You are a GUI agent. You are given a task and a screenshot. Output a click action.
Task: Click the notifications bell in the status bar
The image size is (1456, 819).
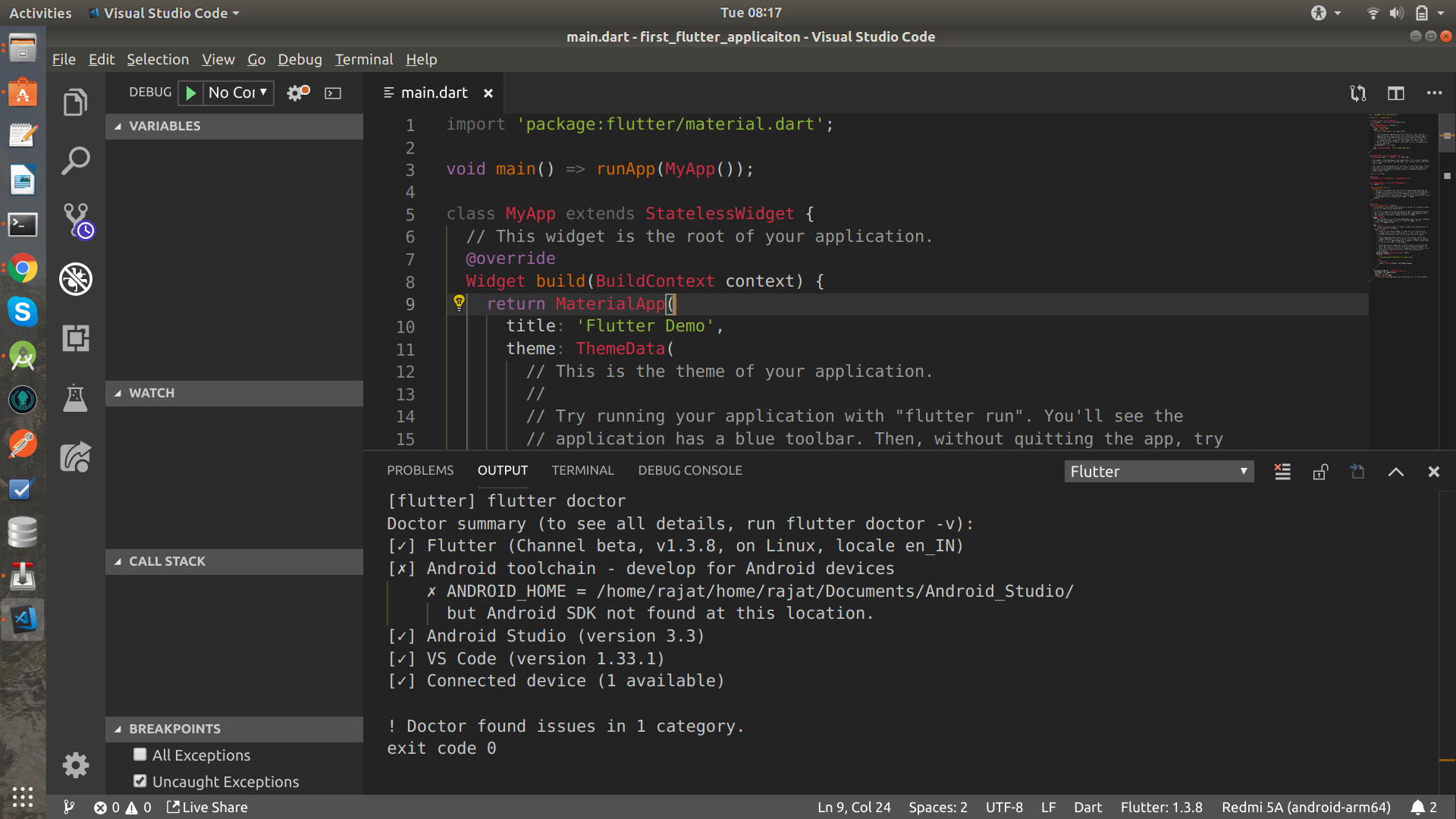(1417, 807)
